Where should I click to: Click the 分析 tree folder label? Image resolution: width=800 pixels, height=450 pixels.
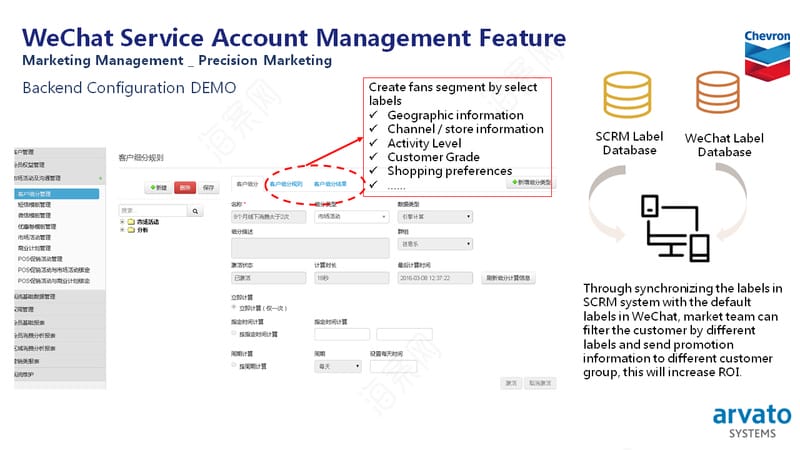142,230
